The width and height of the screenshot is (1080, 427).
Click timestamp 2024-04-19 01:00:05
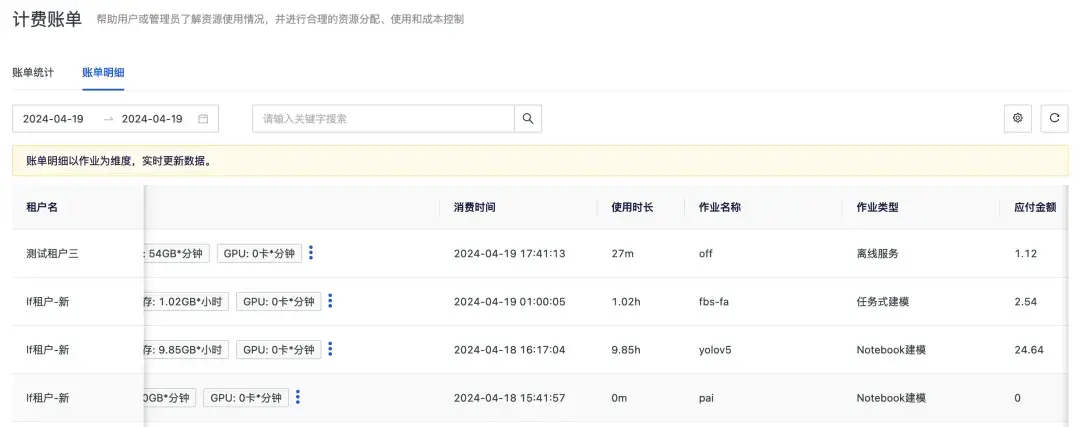coord(510,302)
